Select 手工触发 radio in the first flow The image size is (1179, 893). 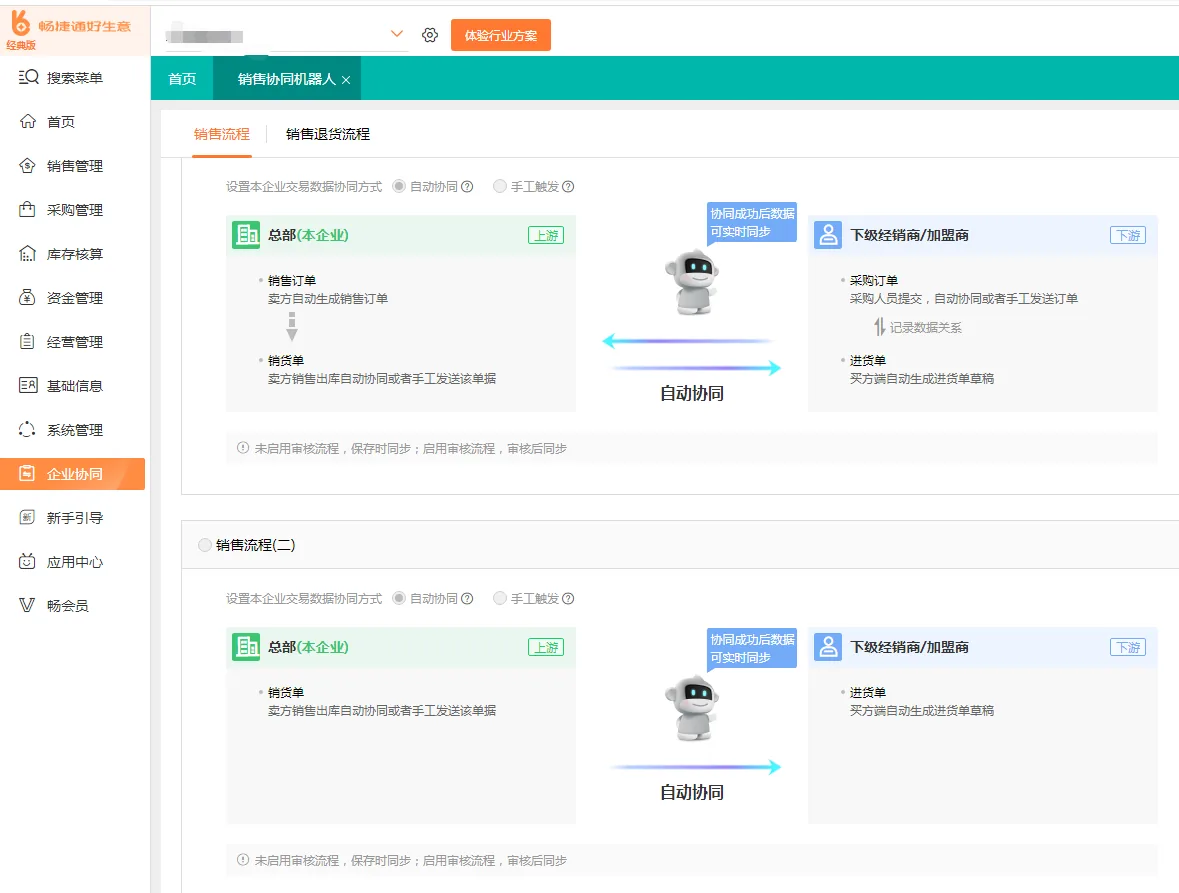[500, 186]
